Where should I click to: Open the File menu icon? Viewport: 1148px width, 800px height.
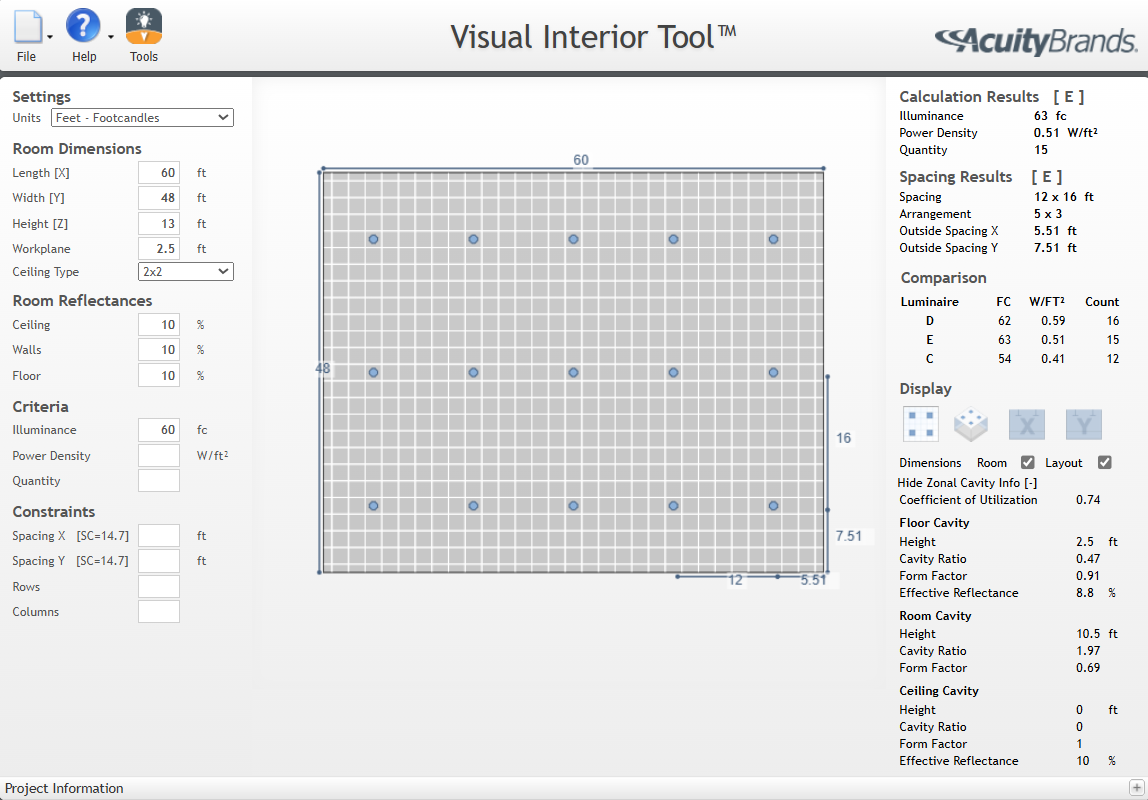(x=29, y=26)
